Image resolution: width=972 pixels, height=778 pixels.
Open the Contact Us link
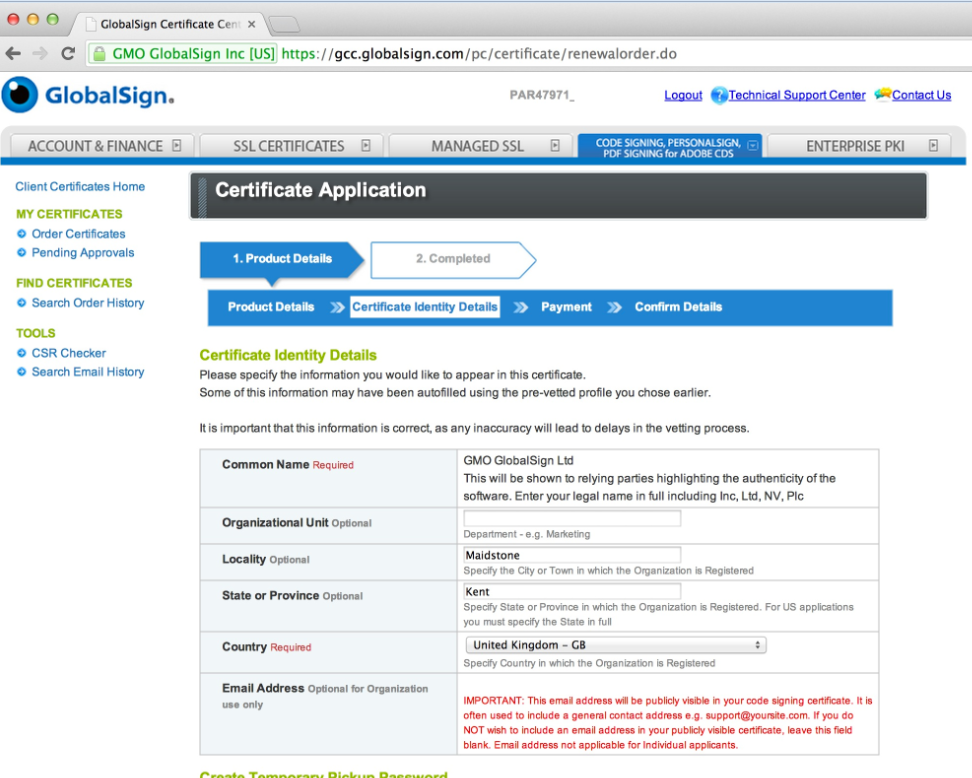click(x=921, y=95)
